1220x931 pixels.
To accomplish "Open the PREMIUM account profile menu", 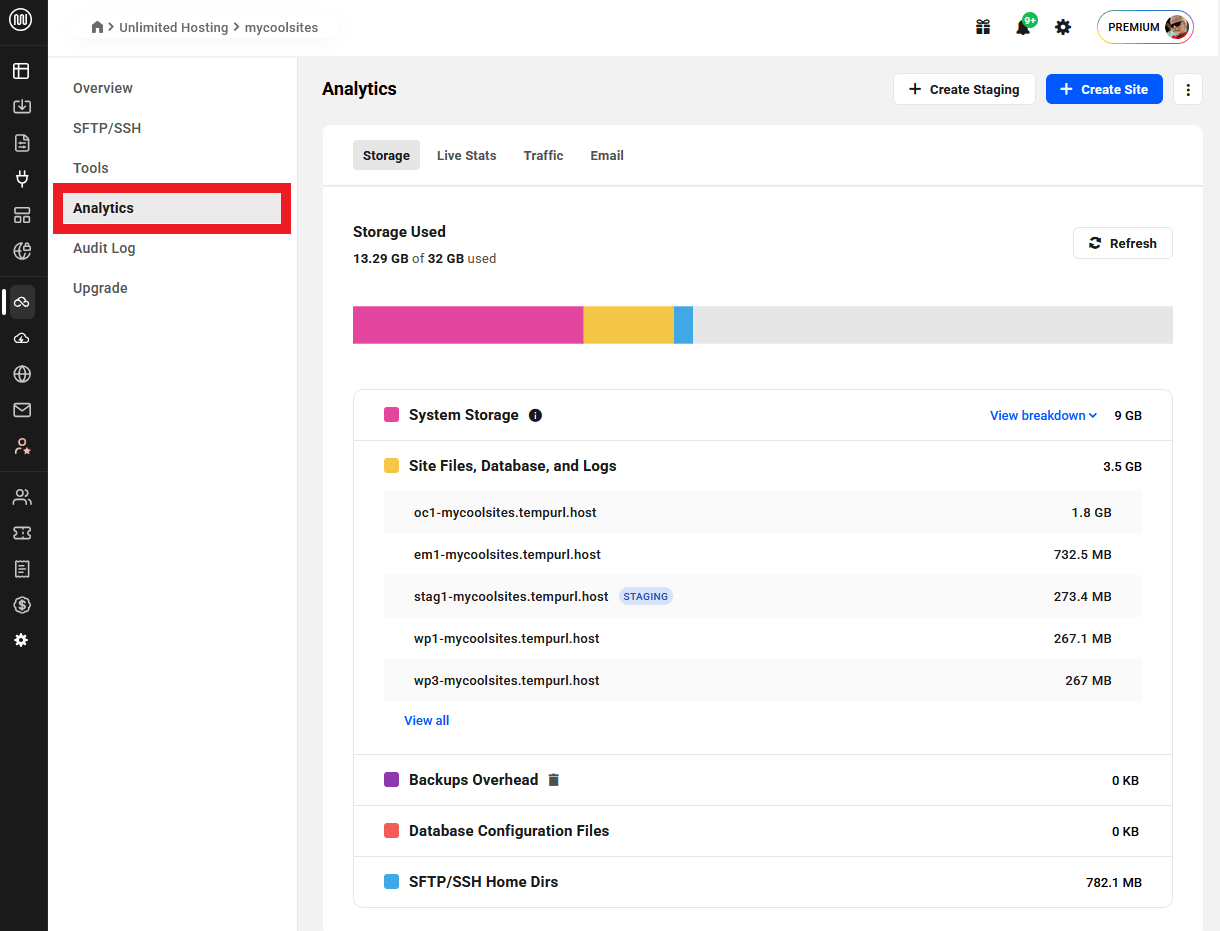I will coord(1146,27).
